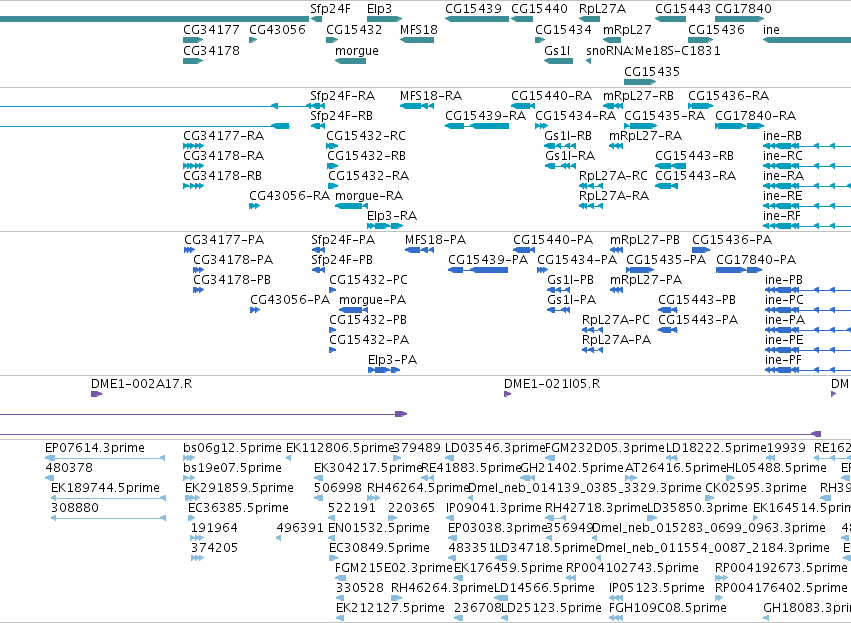This screenshot has height=623, width=851.
Task: Click the CG15440-RA transcript glyph
Action: pos(523,106)
